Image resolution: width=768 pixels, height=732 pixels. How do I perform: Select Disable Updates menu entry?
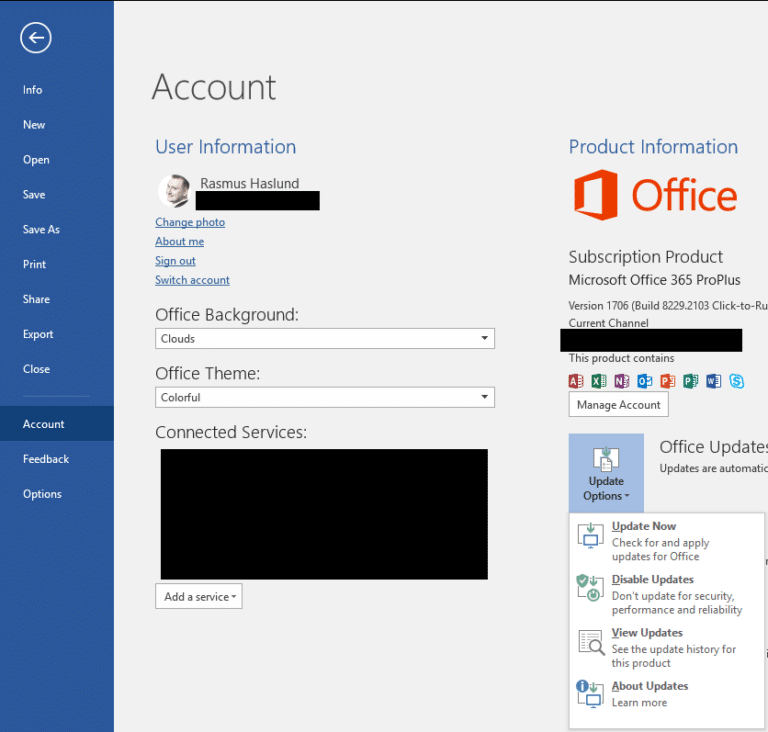[666, 594]
